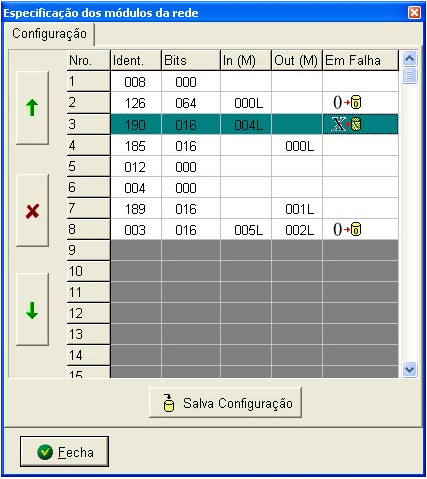Click Out (M) cell 002L
Image resolution: width=427 pixels, height=479 pixels.
(x=297, y=229)
